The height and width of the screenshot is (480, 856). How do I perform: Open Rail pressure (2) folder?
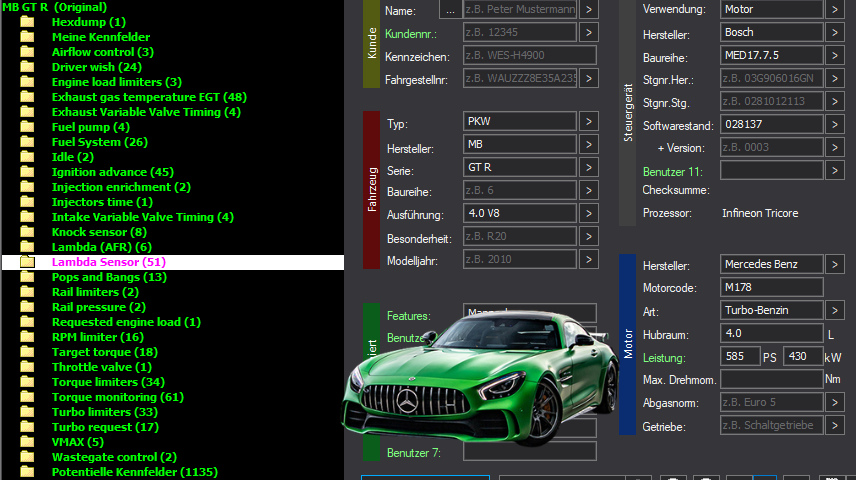pos(98,307)
